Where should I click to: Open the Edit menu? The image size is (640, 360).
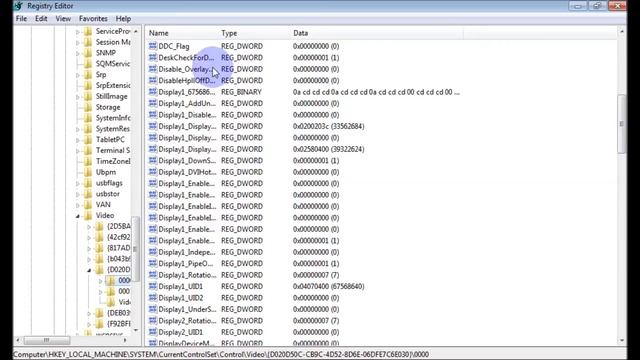41,19
